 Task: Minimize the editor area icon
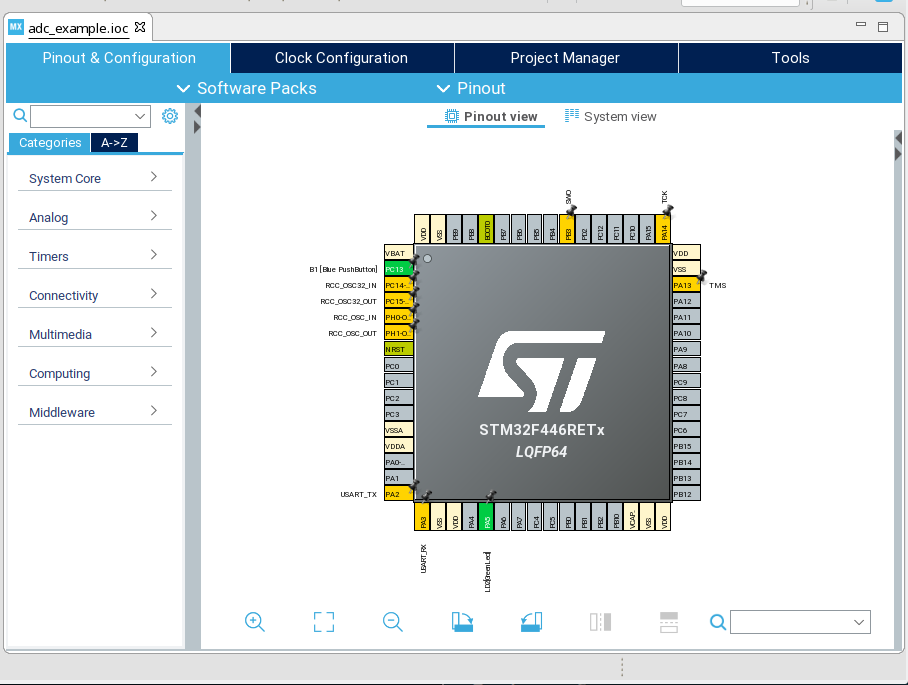[x=861, y=24]
